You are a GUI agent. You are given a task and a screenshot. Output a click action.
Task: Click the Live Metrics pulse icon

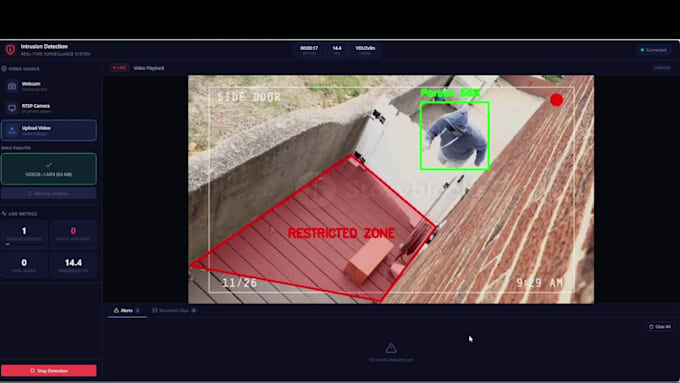point(4,214)
